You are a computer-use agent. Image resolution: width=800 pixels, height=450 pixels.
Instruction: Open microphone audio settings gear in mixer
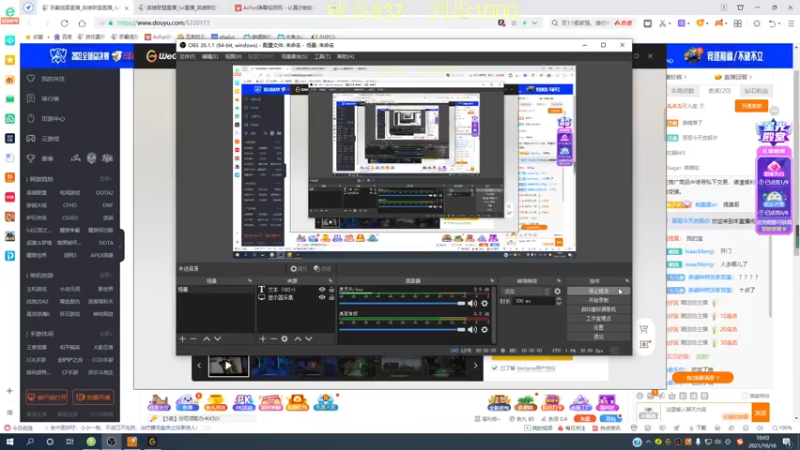[x=484, y=304]
